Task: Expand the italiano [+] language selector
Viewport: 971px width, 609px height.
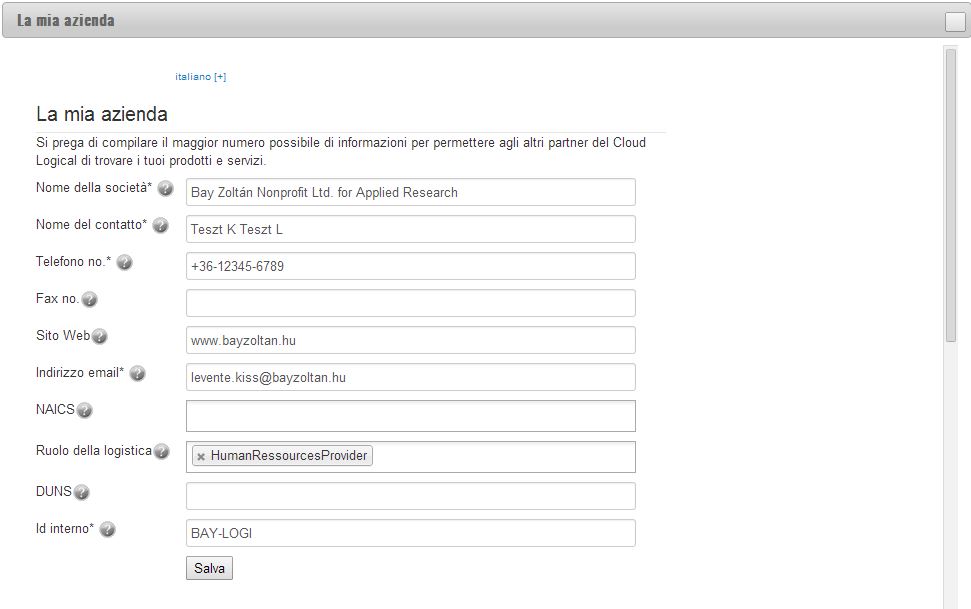Action: [201, 77]
